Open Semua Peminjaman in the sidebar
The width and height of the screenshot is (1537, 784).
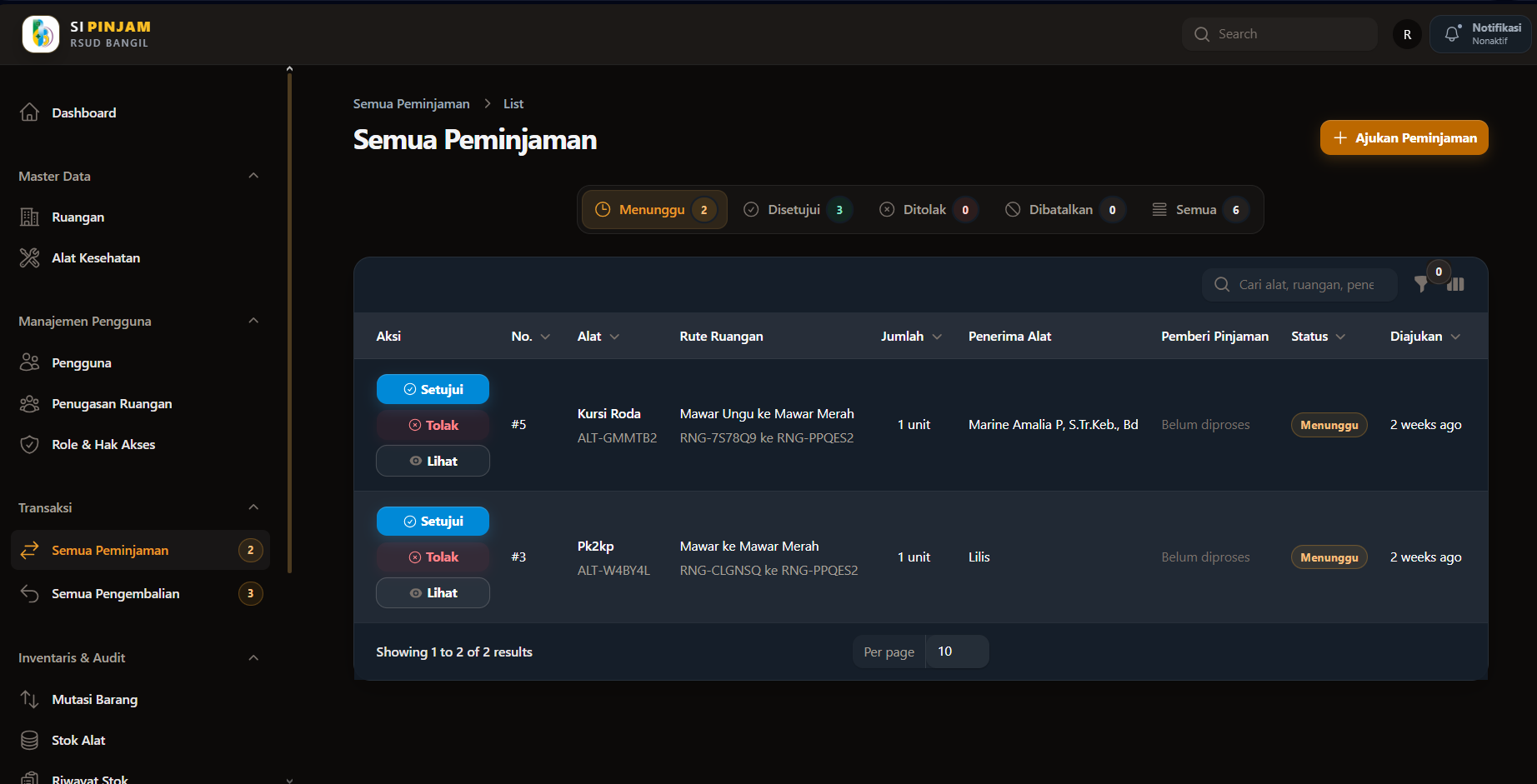(x=140, y=550)
